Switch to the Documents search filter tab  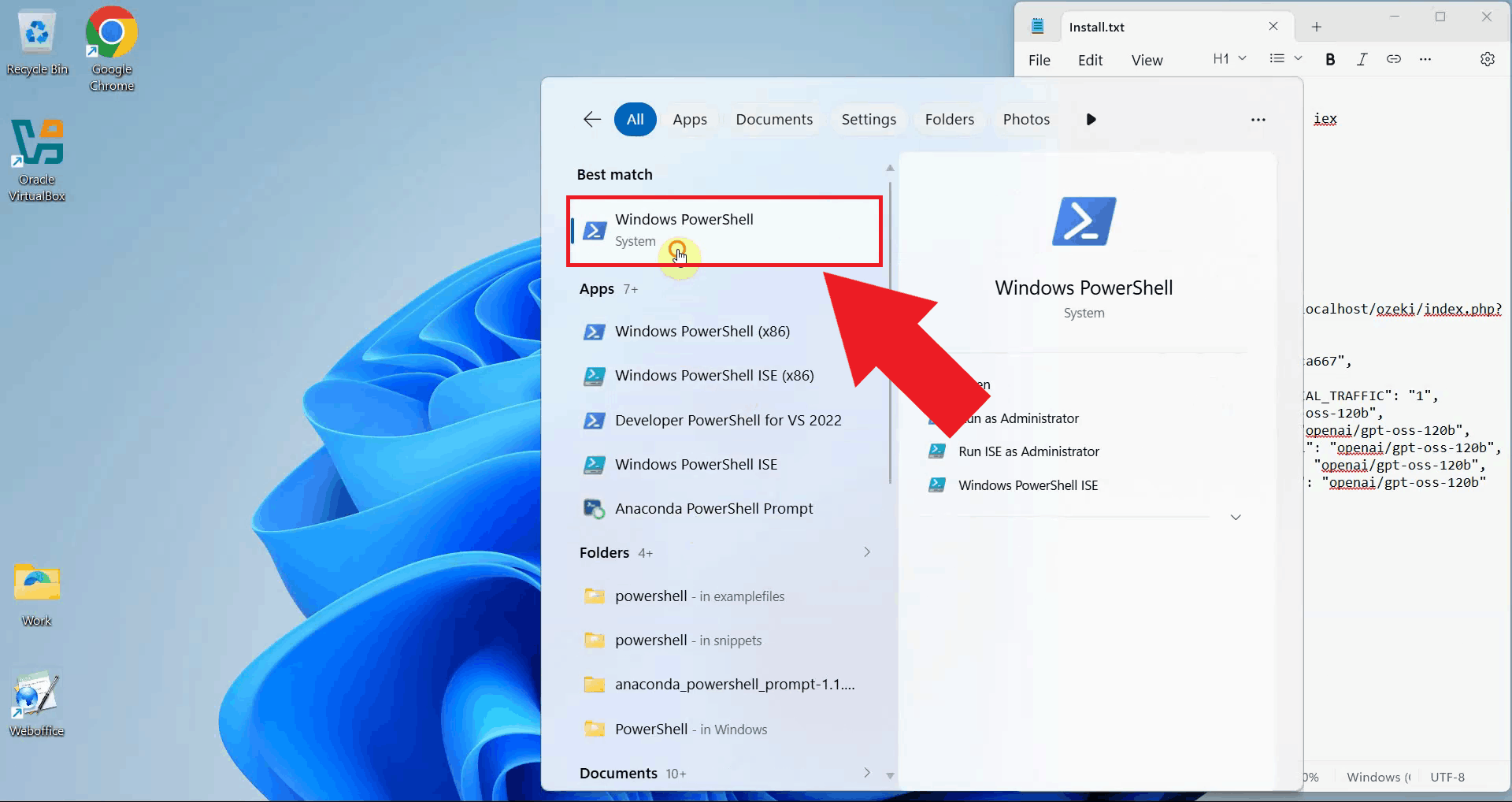(774, 119)
